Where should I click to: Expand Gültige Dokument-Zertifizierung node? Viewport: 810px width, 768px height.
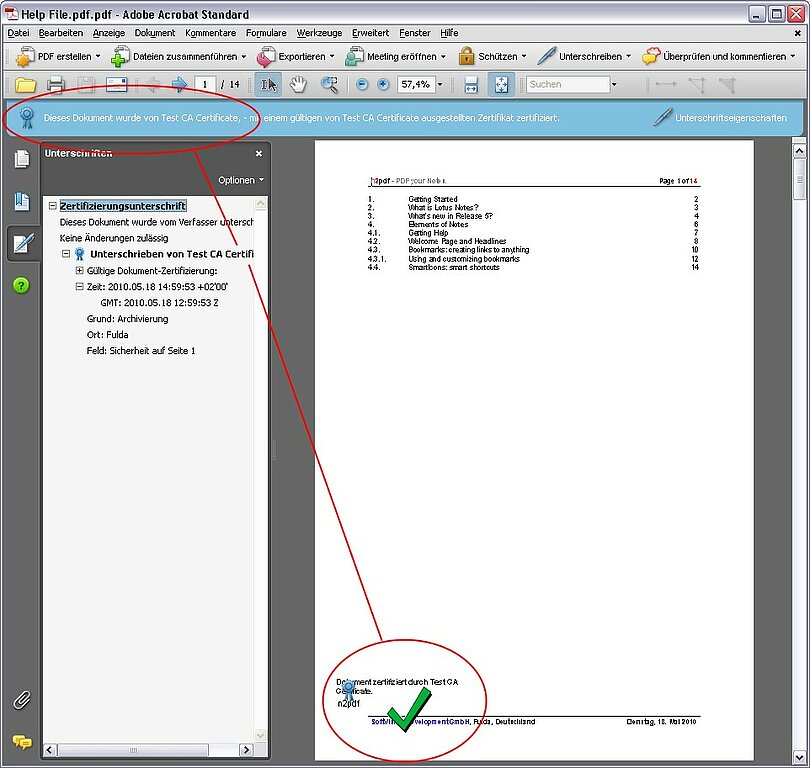tap(80, 271)
